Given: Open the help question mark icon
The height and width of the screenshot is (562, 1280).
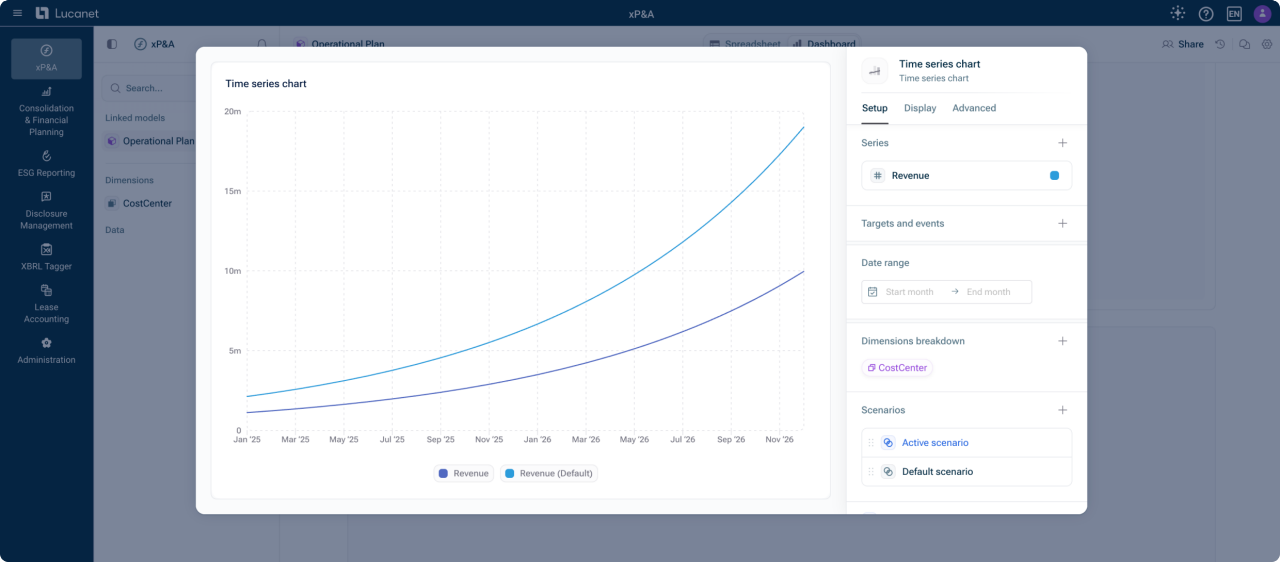Looking at the screenshot, I should [1206, 14].
